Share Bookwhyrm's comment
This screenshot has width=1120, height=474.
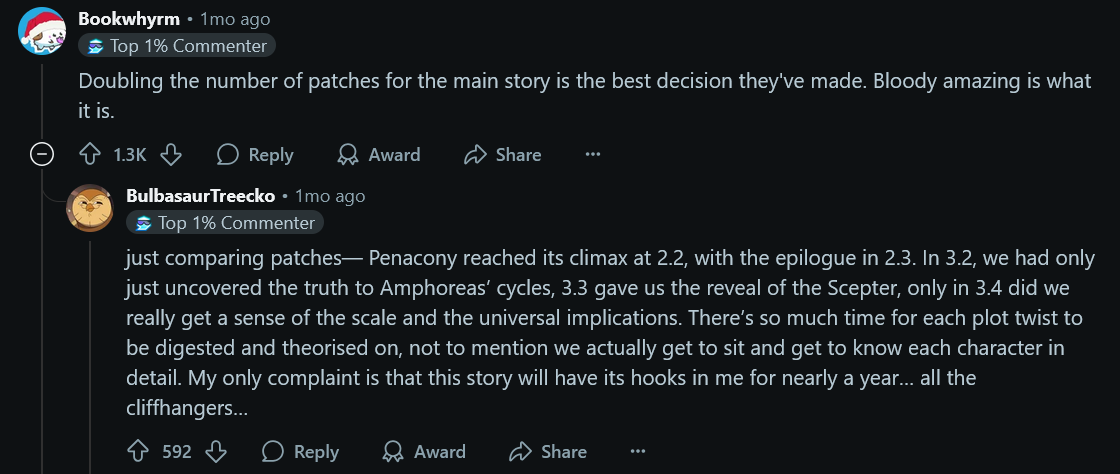tap(503, 155)
